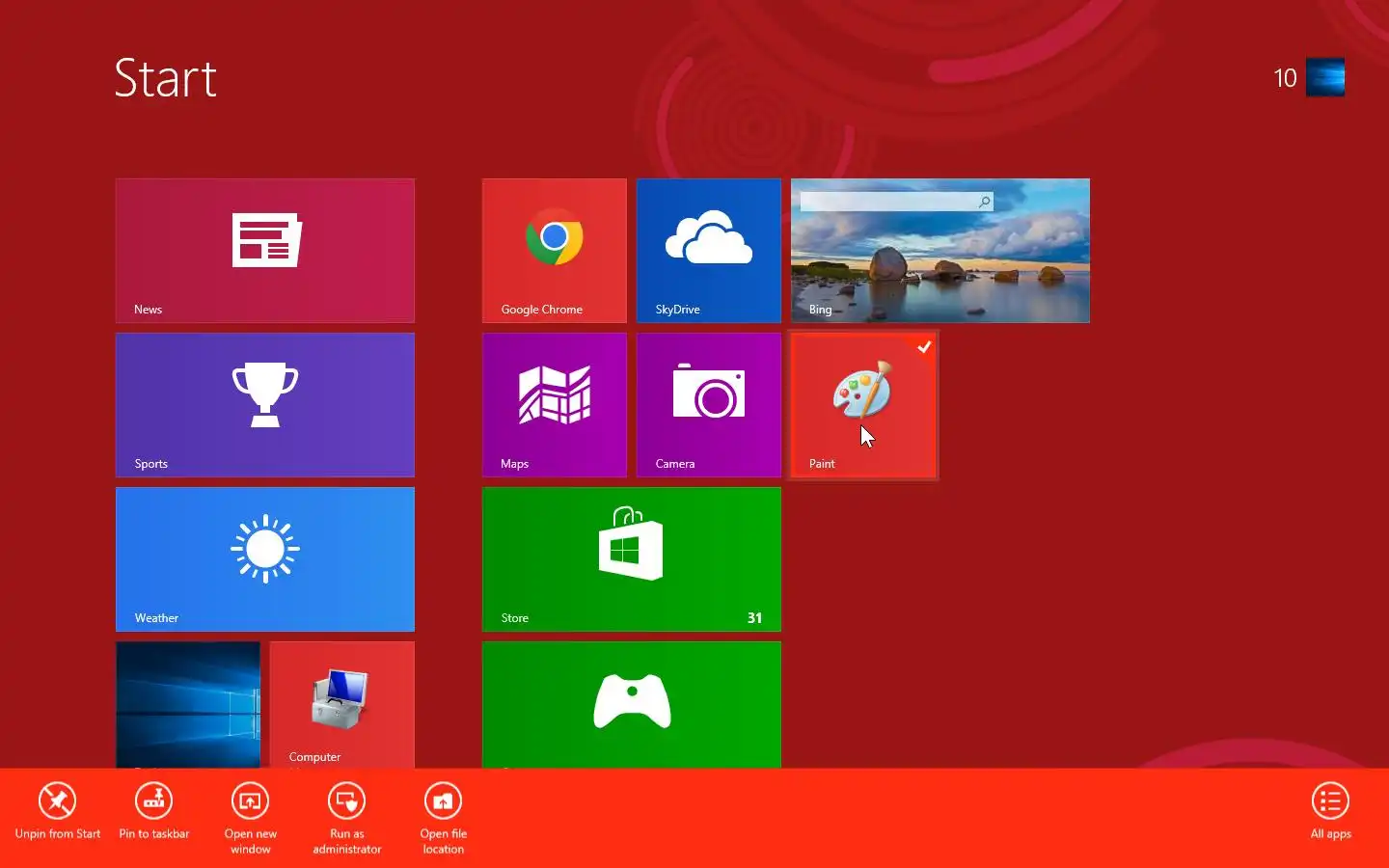Open the Computer tile
Image resolution: width=1389 pixels, height=868 pixels.
[342, 705]
